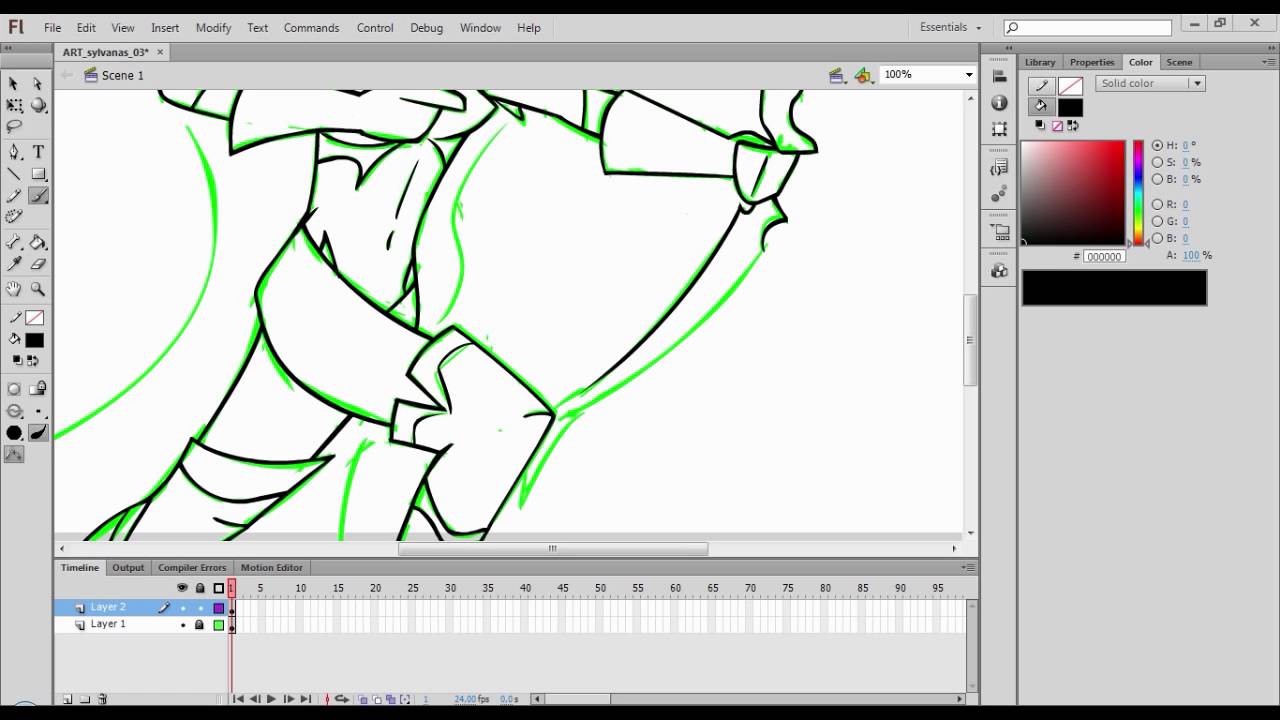The image size is (1280, 720).
Task: Select the Pencil tool
Action: point(14,196)
